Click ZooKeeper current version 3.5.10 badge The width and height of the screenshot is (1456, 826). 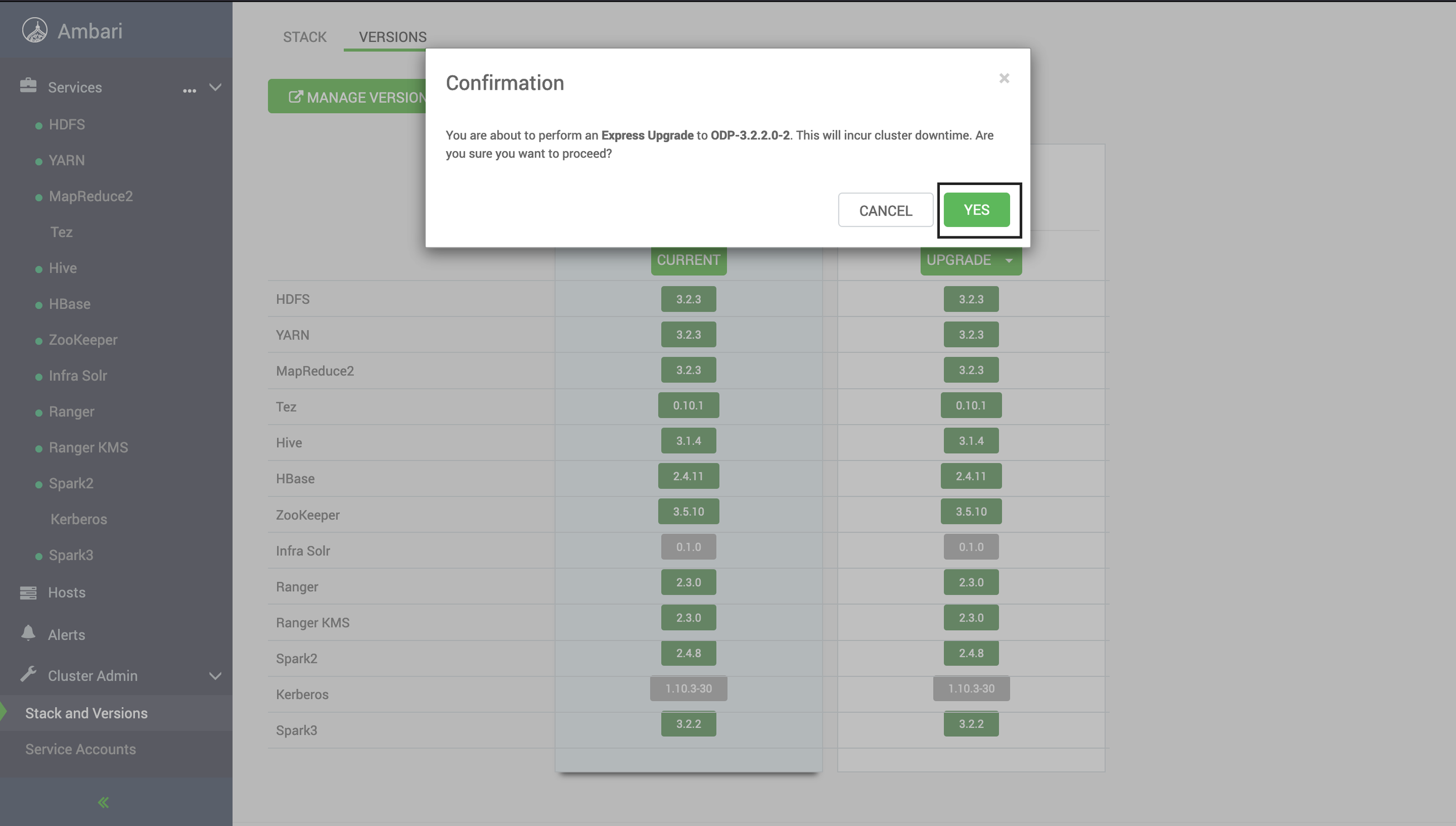point(688,511)
